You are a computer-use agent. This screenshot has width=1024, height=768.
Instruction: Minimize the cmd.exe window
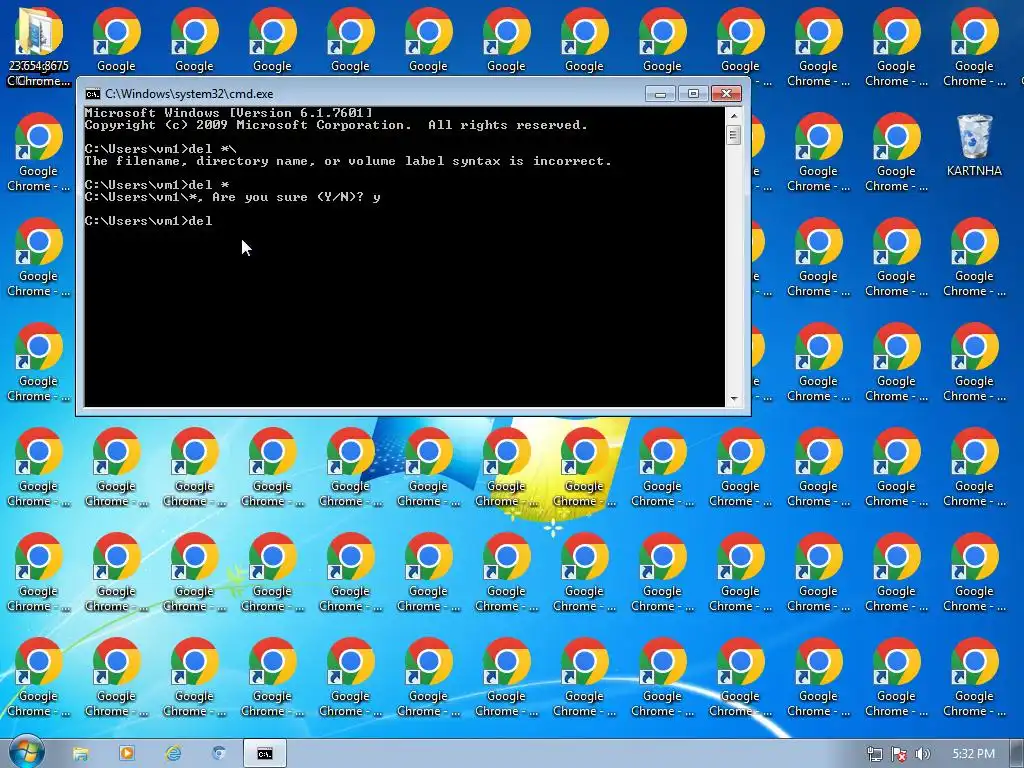tap(660, 94)
